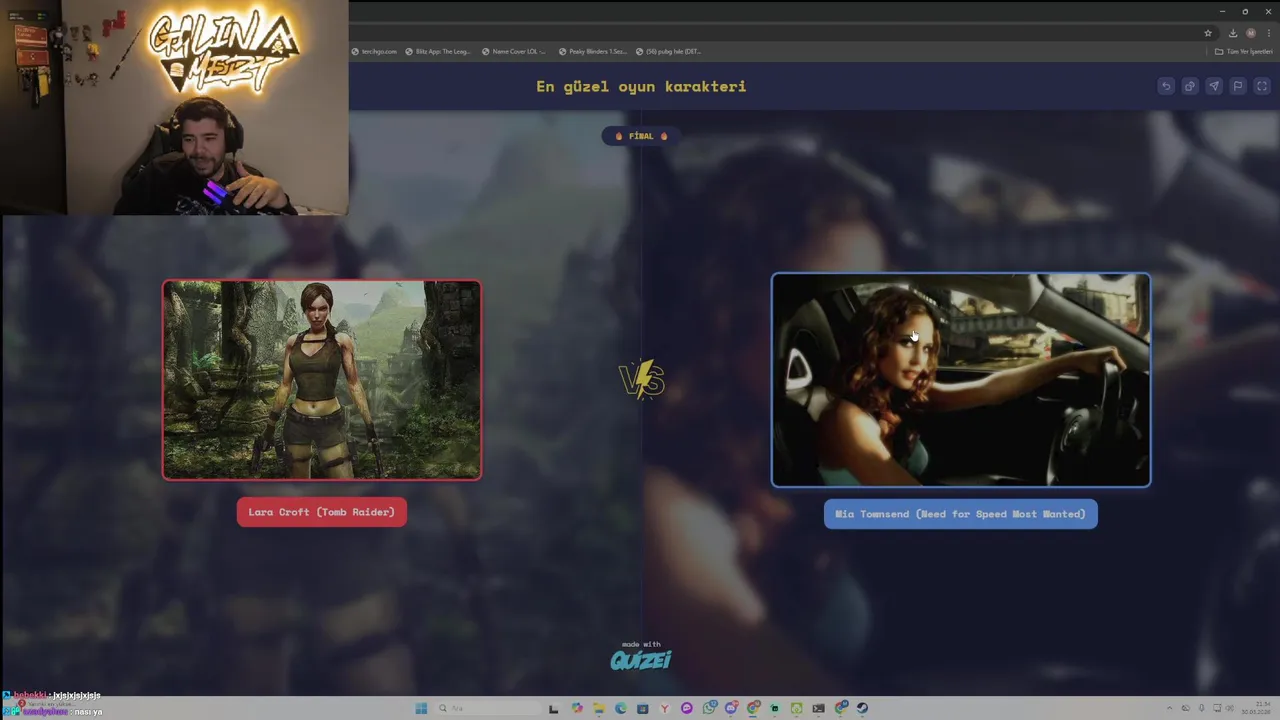Open WhatsApp from the taskbar

point(709,708)
